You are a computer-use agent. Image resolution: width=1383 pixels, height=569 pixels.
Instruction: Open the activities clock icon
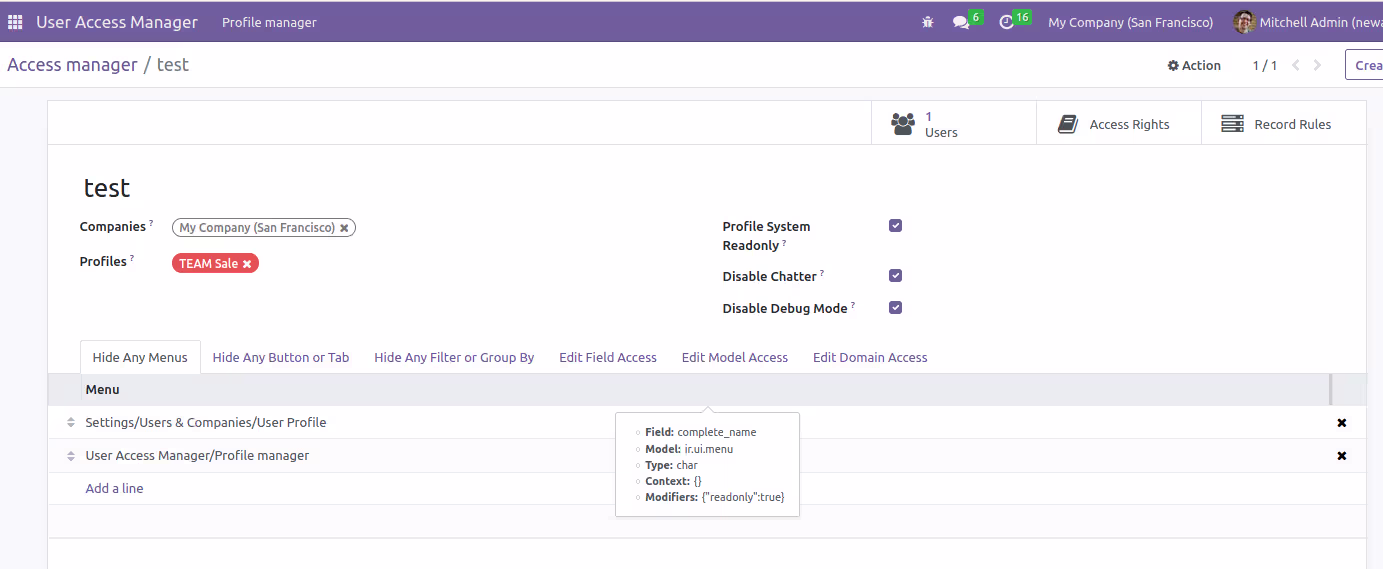point(1006,22)
